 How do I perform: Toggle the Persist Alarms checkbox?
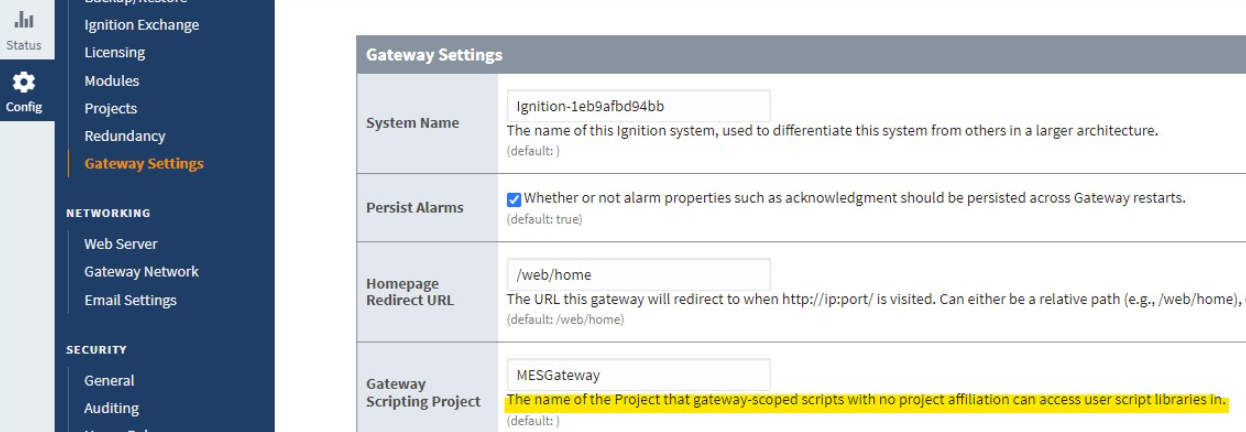tap(514, 198)
